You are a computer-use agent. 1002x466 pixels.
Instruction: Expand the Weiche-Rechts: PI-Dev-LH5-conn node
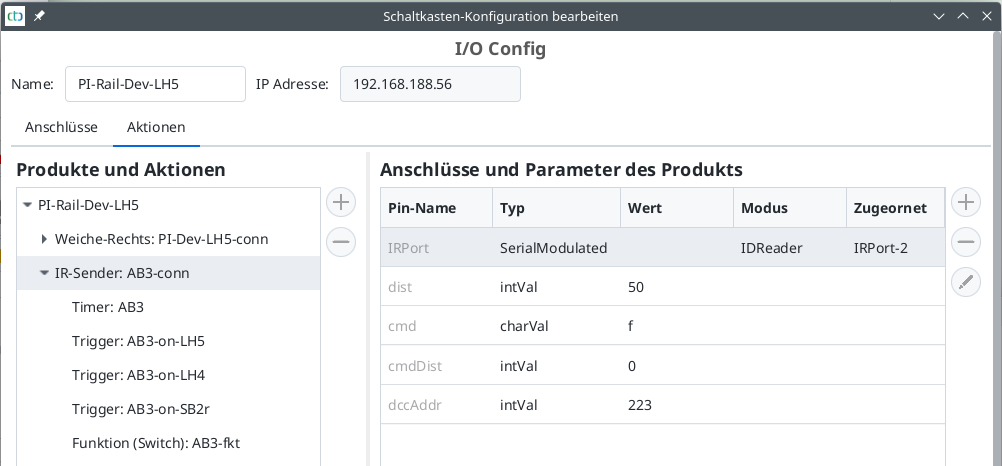[x=44, y=239]
